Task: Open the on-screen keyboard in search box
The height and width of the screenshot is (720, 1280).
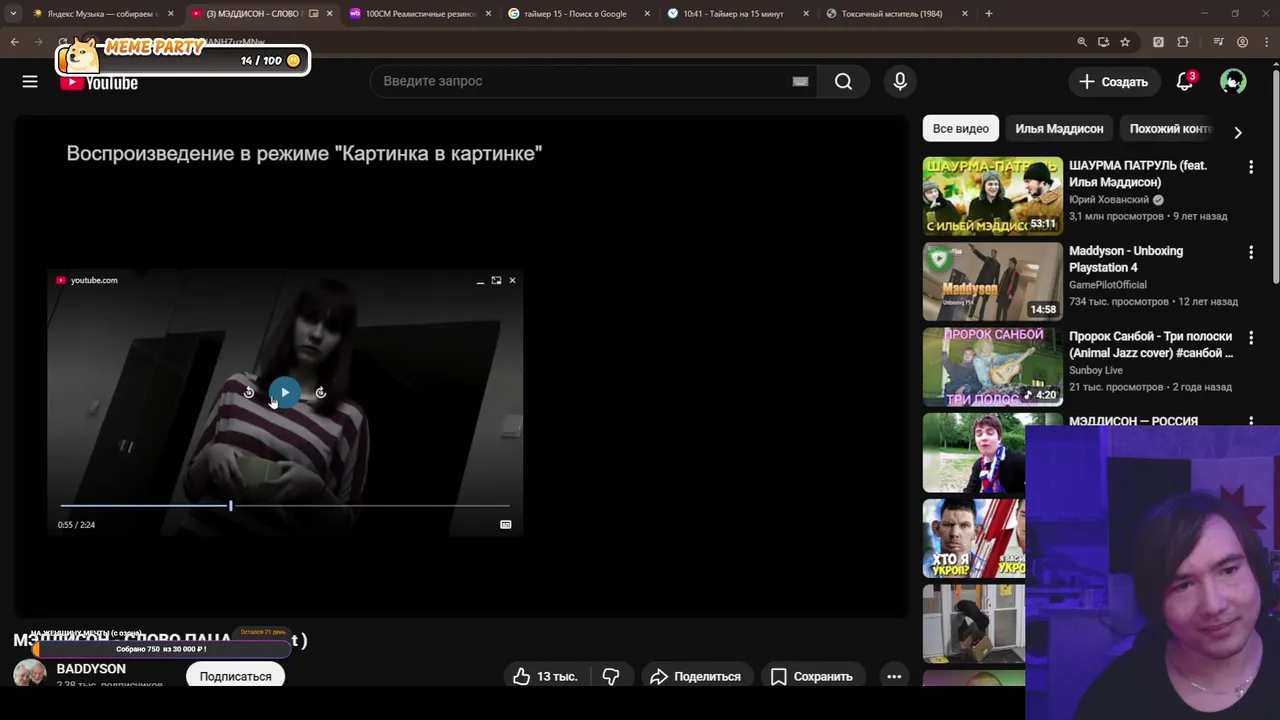Action: [800, 81]
